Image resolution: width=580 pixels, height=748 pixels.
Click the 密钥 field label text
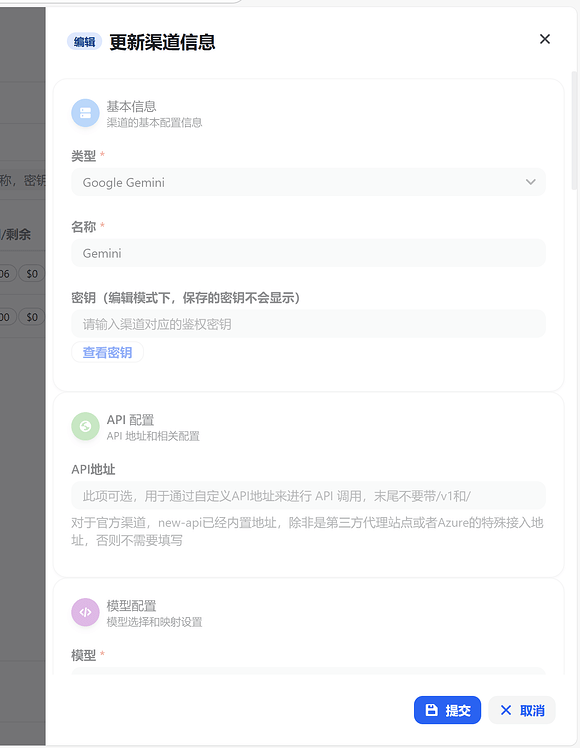(186, 298)
